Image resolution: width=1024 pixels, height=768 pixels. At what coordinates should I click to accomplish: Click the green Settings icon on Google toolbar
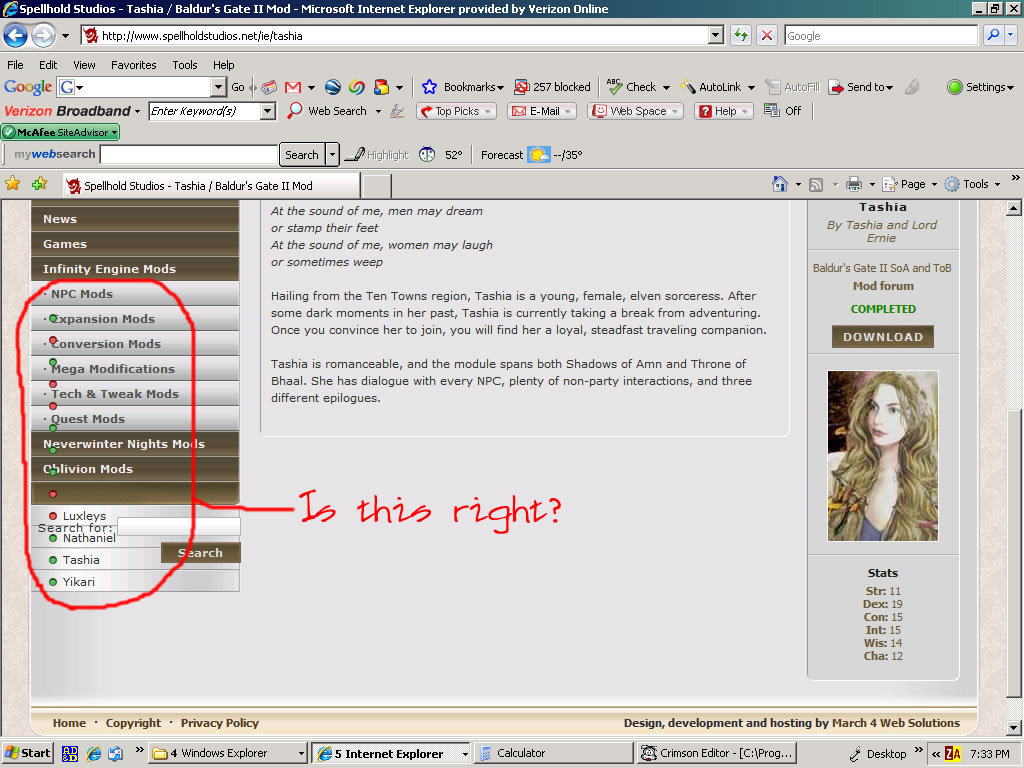[955, 87]
